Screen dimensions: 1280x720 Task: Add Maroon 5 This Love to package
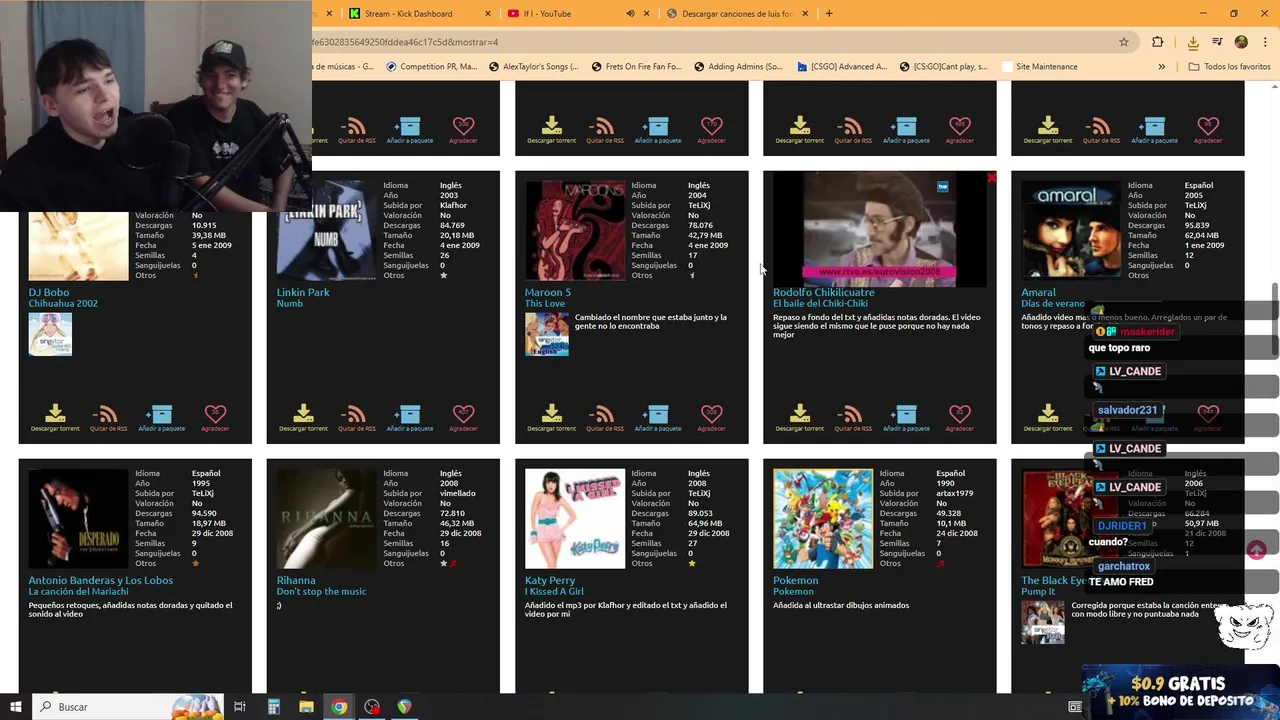click(657, 418)
